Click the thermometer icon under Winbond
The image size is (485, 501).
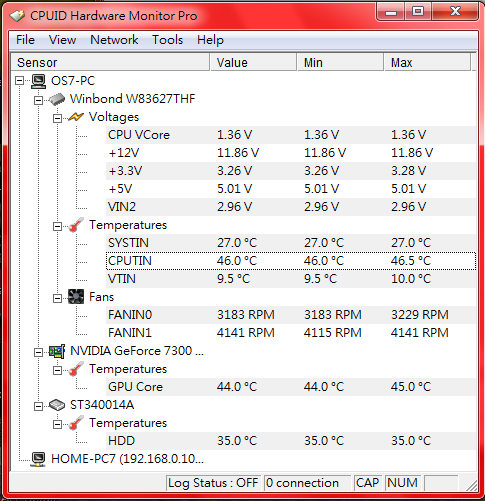click(x=76, y=225)
